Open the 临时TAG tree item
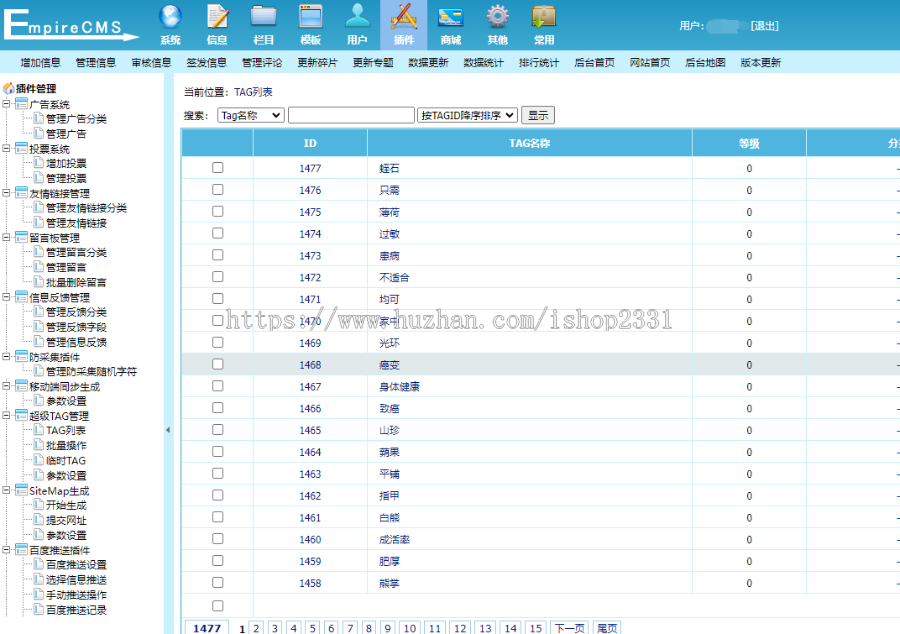The height and width of the screenshot is (634, 900). pyautogui.click(x=66, y=460)
